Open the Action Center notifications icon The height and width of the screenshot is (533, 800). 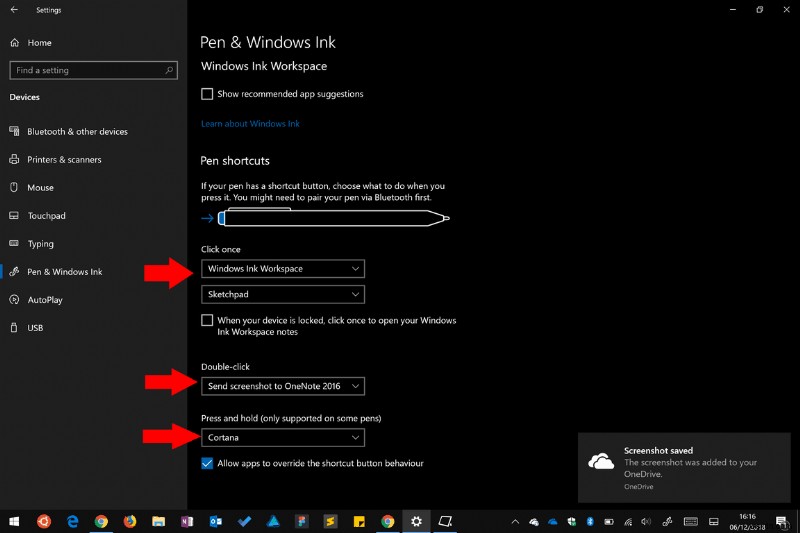coord(782,521)
